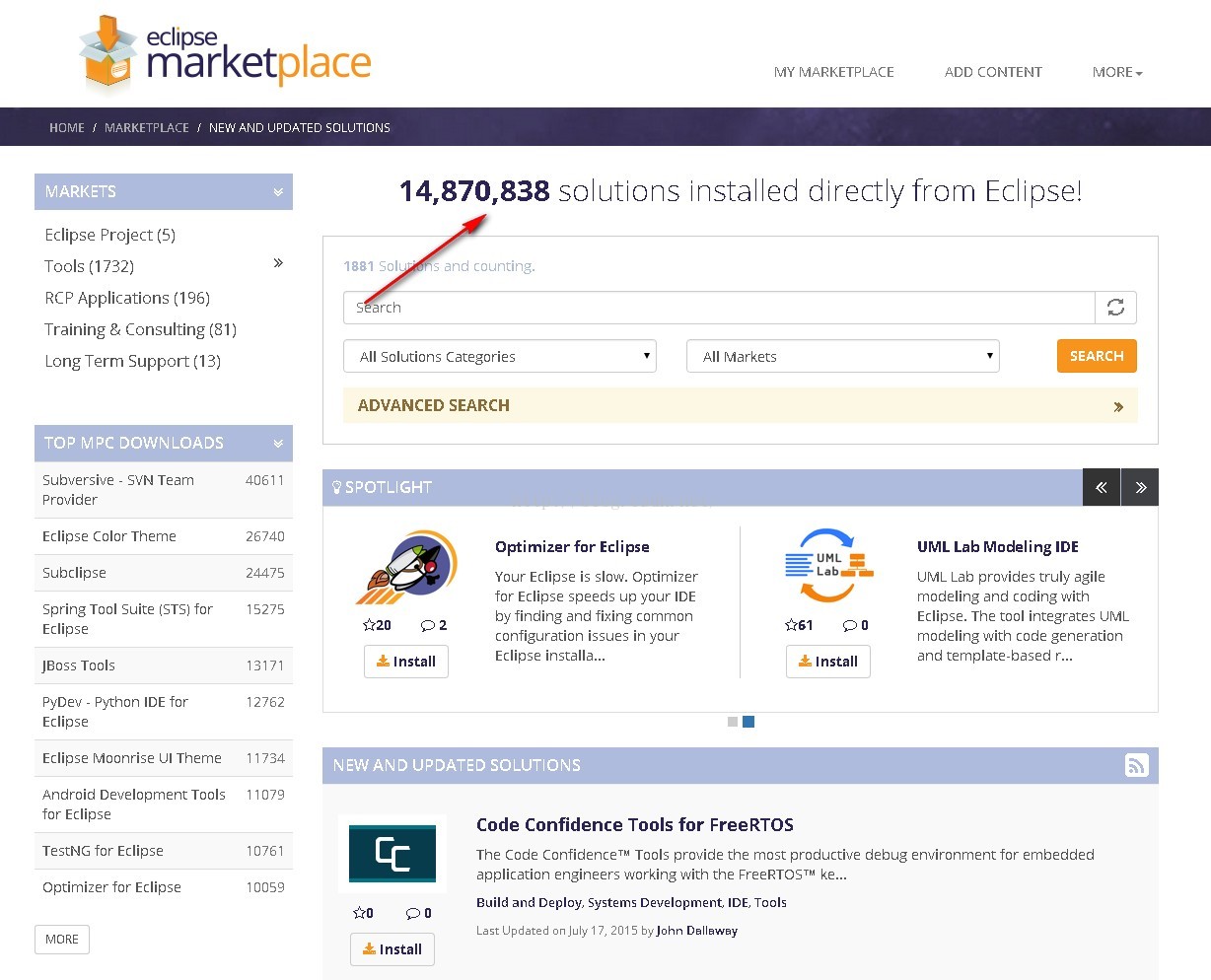
Task: Open Eclipse Moonrise UI Theme entry
Action: [132, 758]
